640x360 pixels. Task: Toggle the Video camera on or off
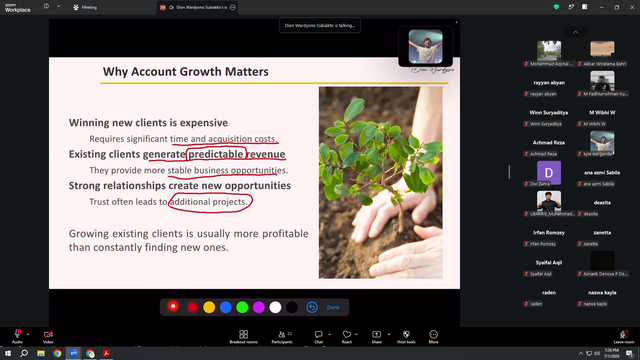pos(48,334)
